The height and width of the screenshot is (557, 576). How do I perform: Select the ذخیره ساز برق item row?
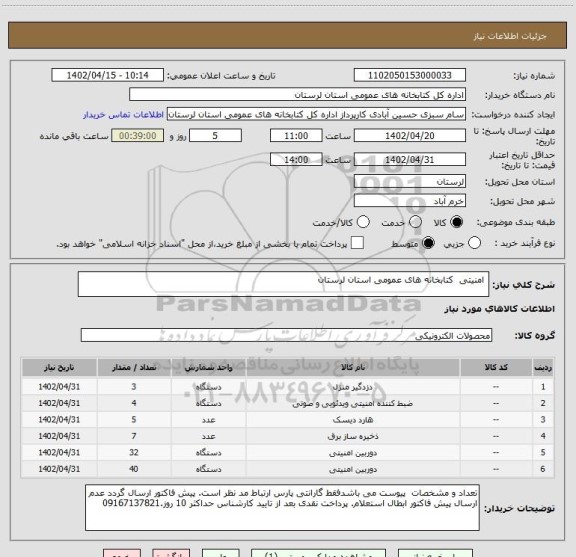[288, 436]
